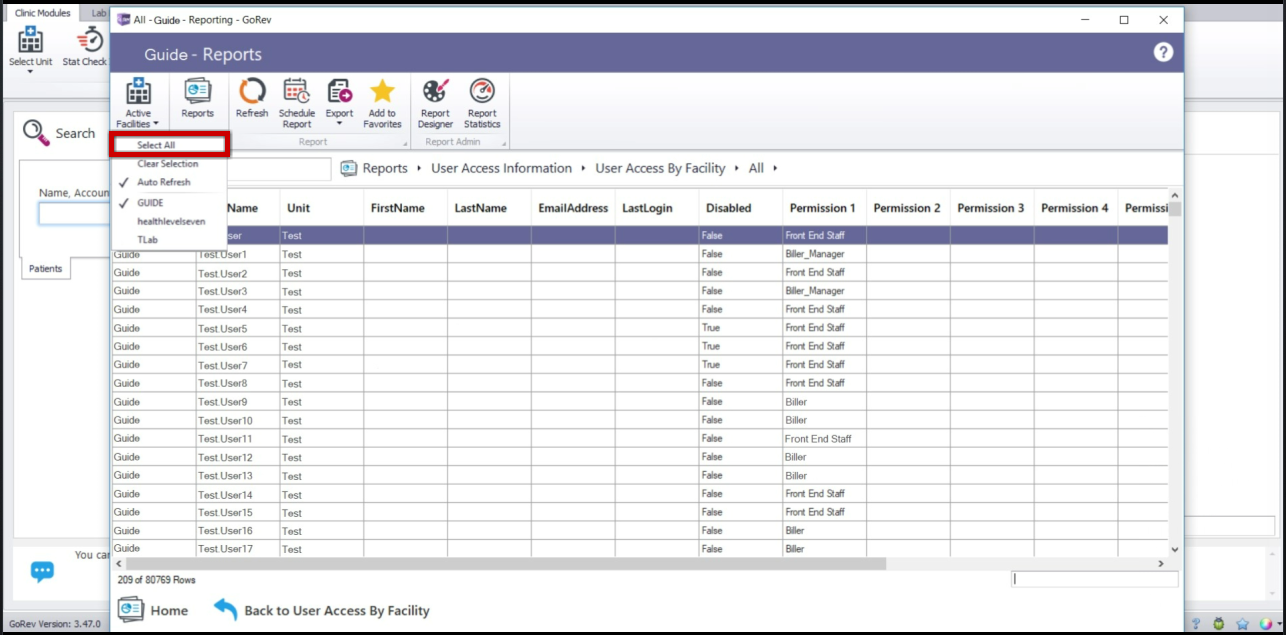Click the All breadcrumb item
The image size is (1286, 635).
(756, 168)
